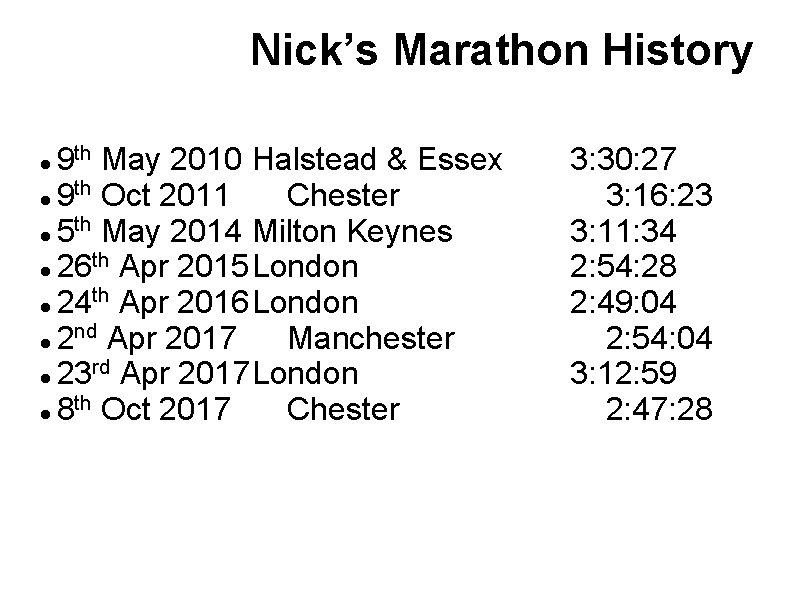Click the 9th Oct 2011 date
794x595 pixels.
click(142, 194)
